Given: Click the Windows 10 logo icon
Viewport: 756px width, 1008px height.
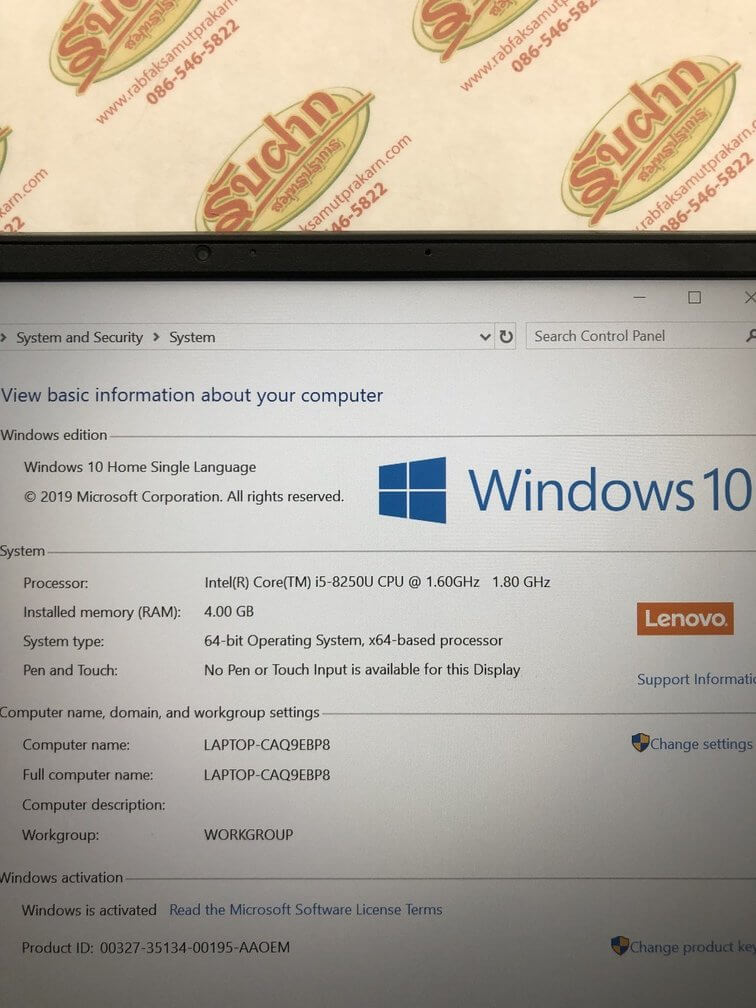Looking at the screenshot, I should (x=412, y=490).
